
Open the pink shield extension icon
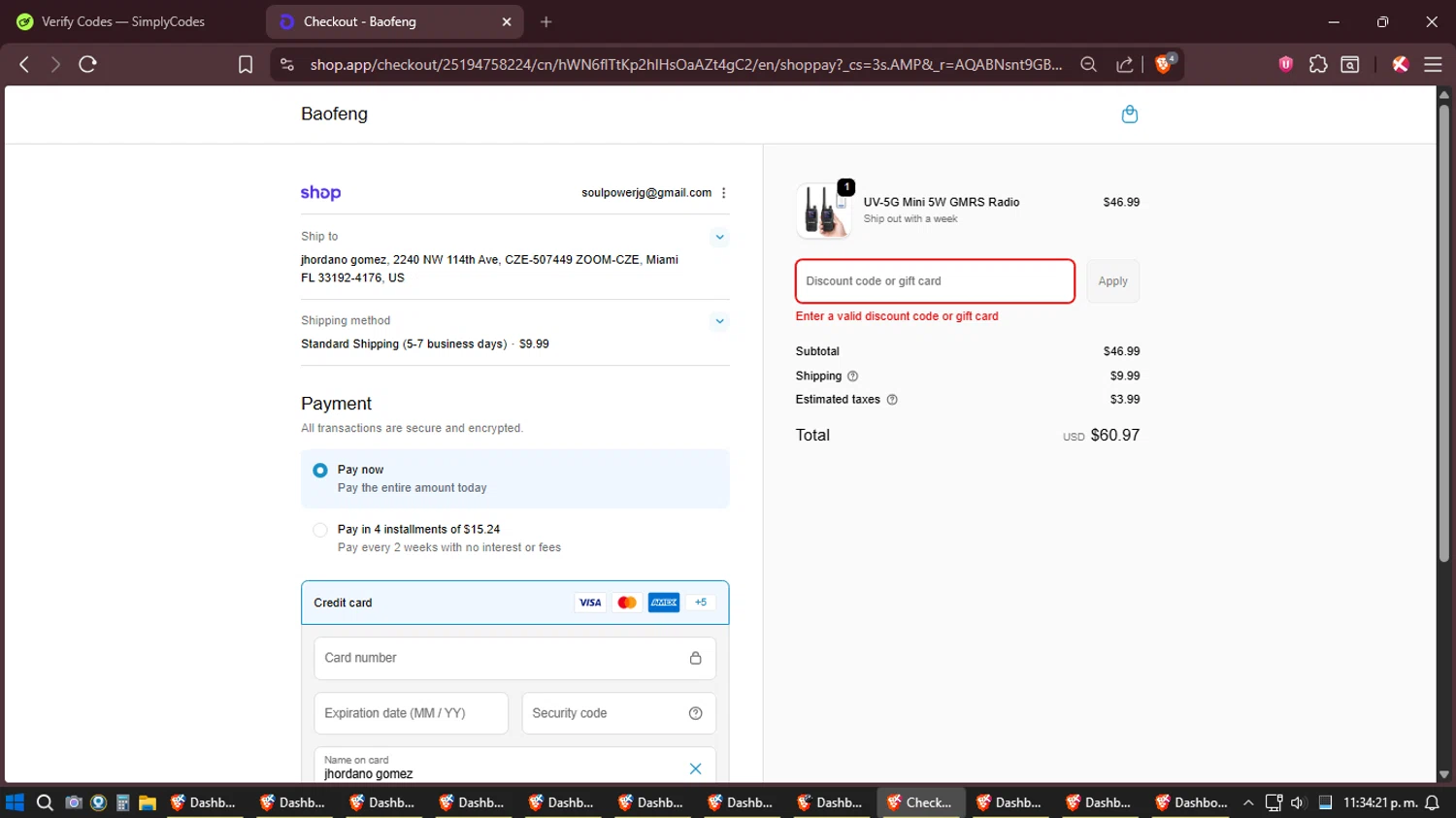click(1286, 64)
